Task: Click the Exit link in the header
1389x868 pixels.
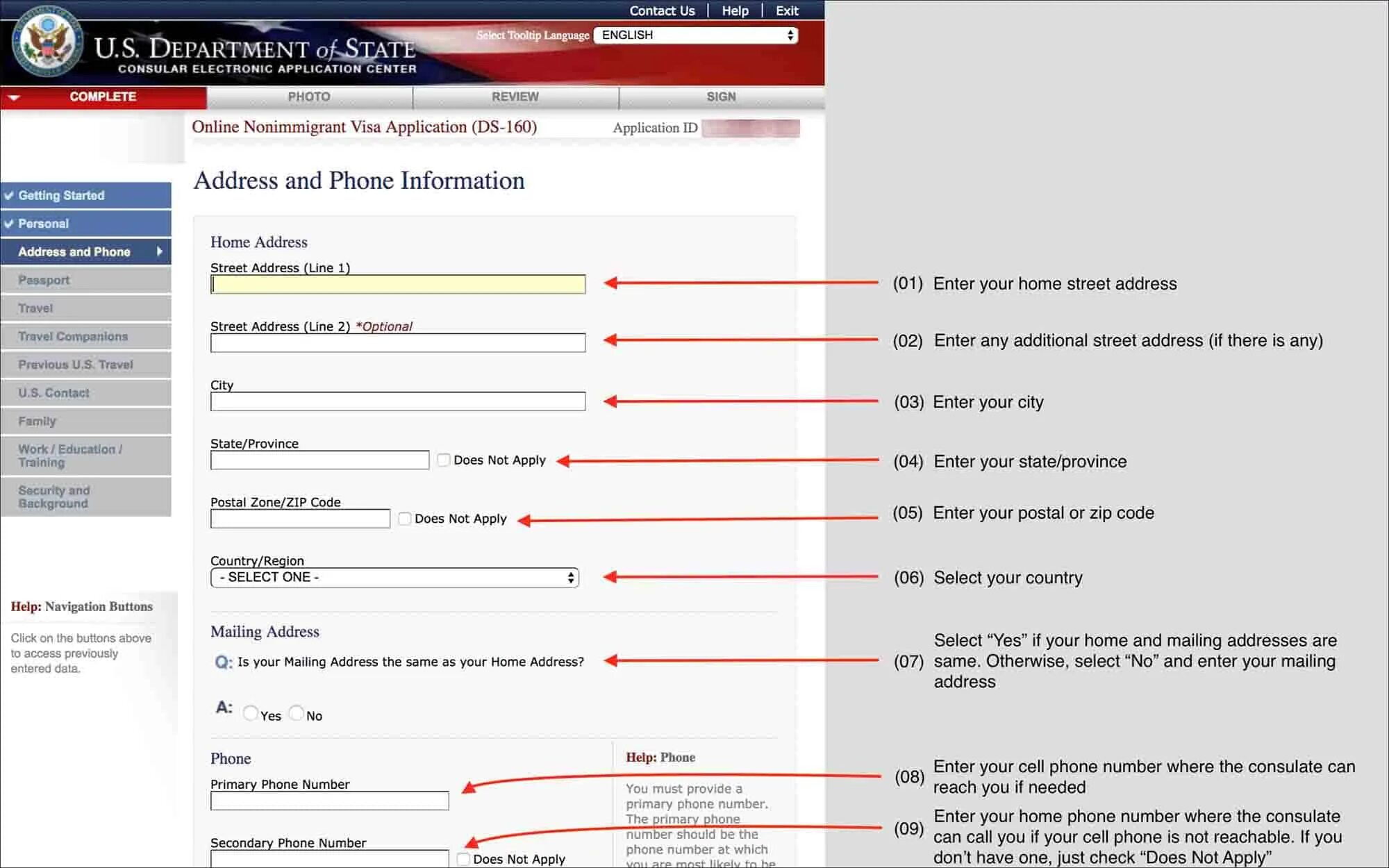Action: [x=788, y=10]
